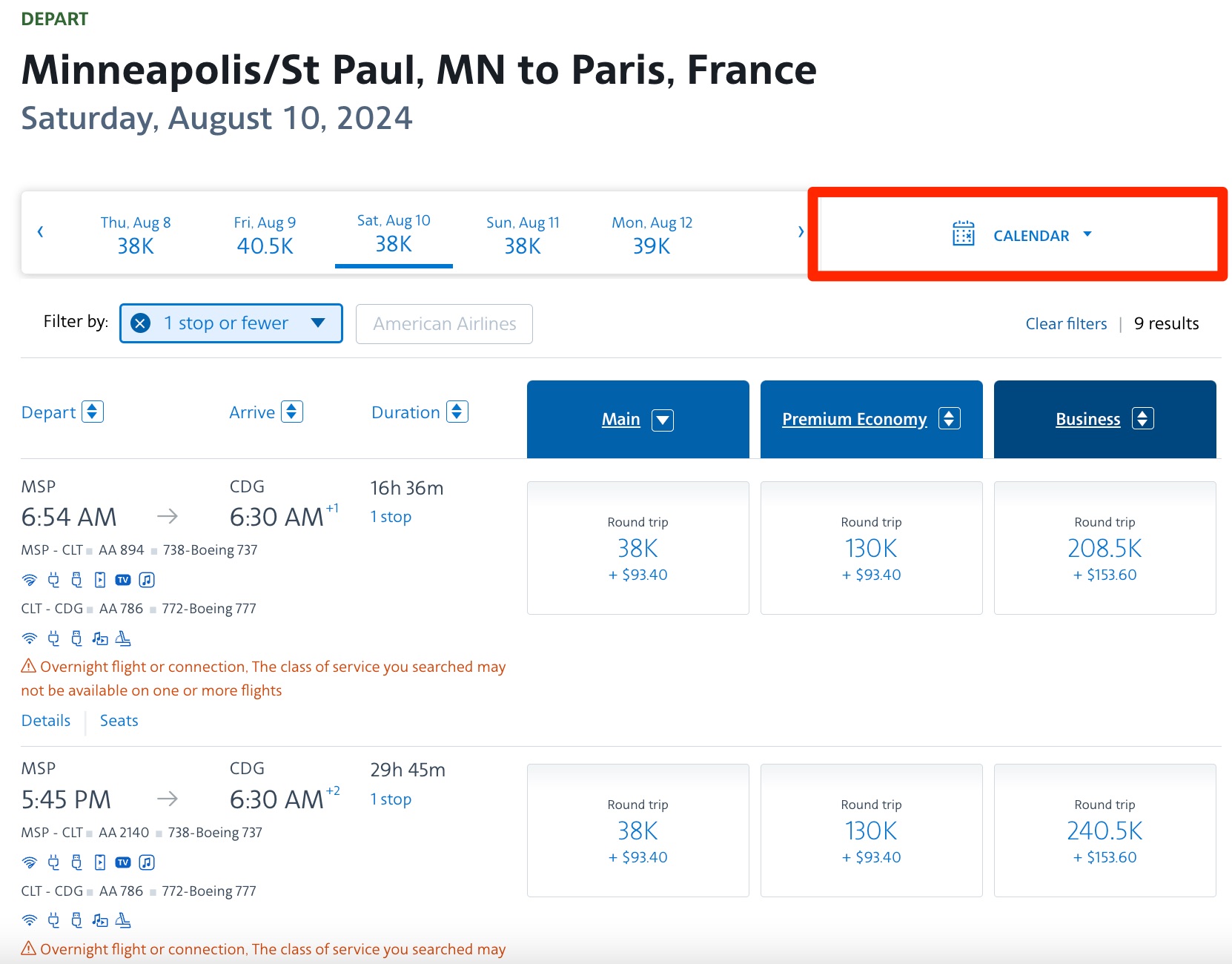Toggle Duration column sort
Image resolution: width=1232 pixels, height=964 pixels.
(457, 412)
